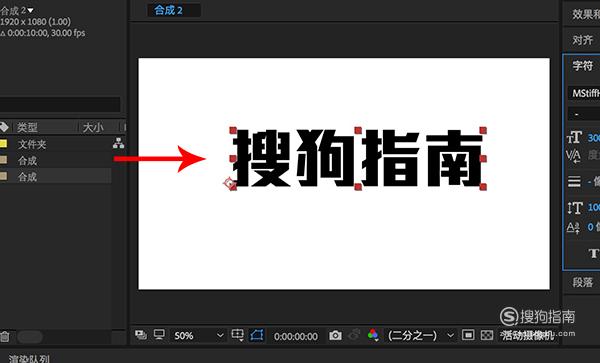Click the label tag column header icon
600x363 pixels.
(x=4, y=127)
